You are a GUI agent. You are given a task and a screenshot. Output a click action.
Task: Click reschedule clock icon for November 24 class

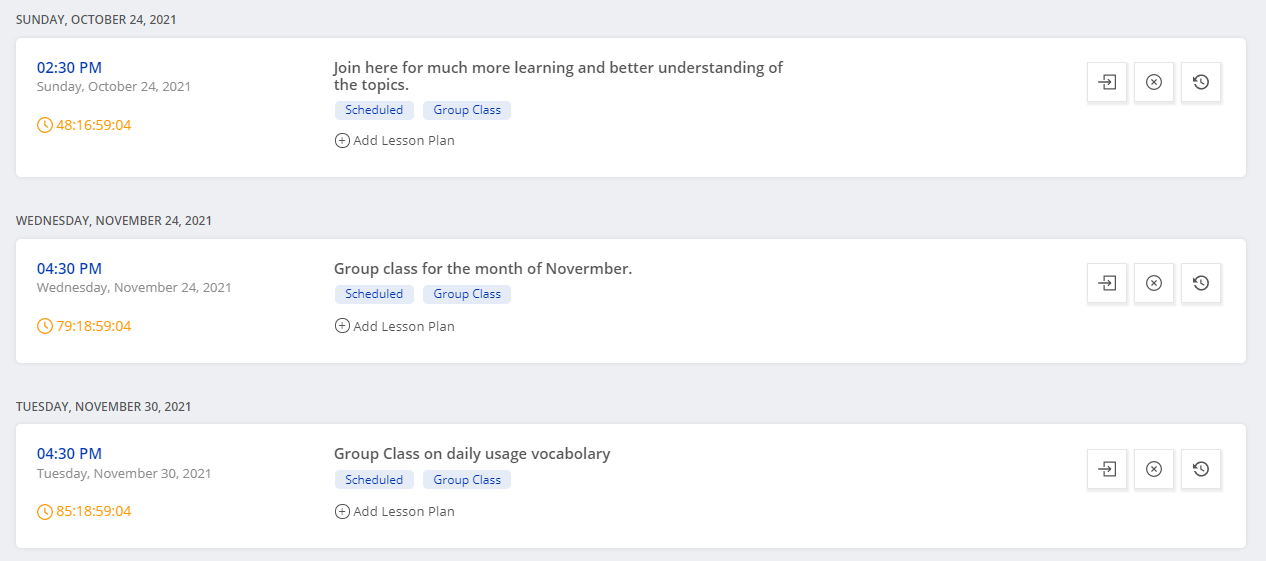click(x=1201, y=283)
